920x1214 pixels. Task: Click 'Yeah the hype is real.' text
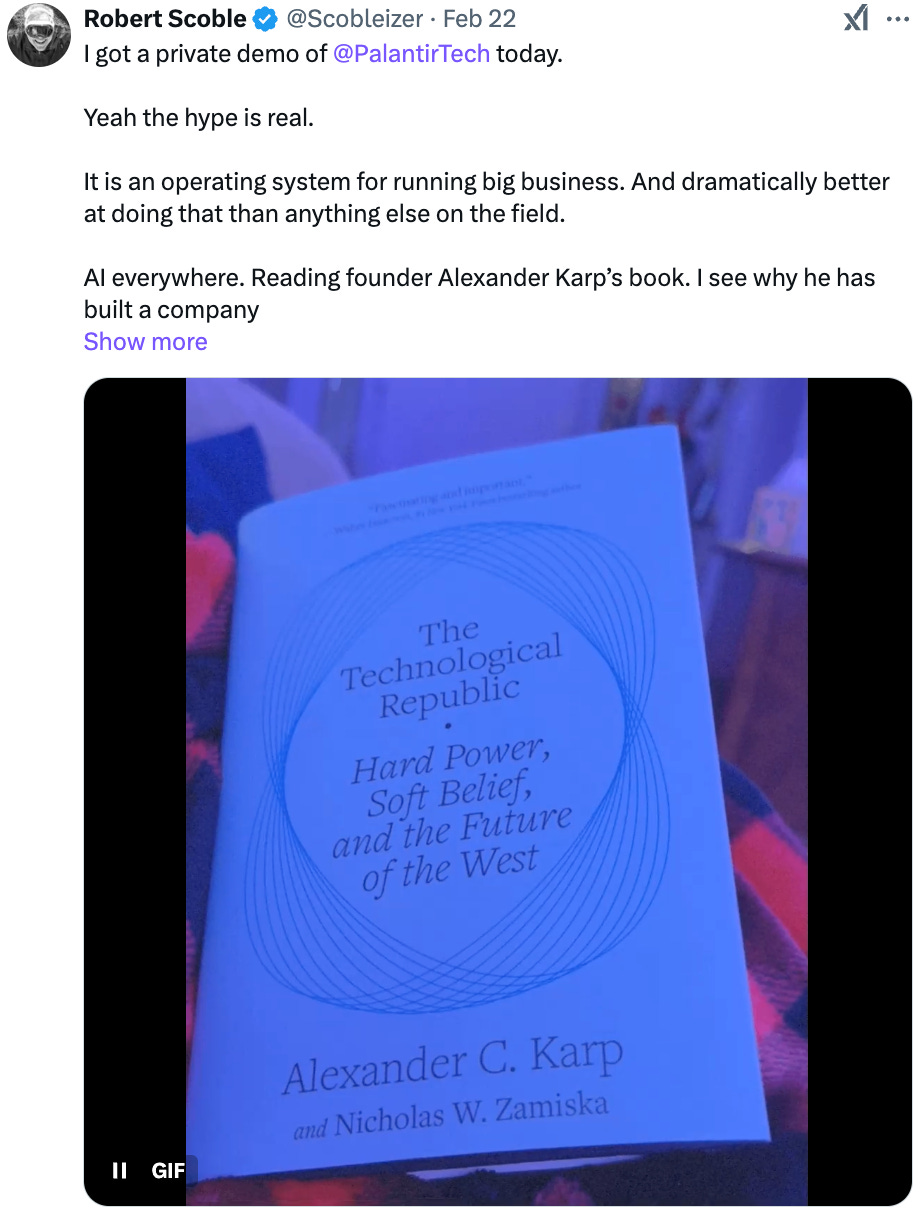coord(199,118)
